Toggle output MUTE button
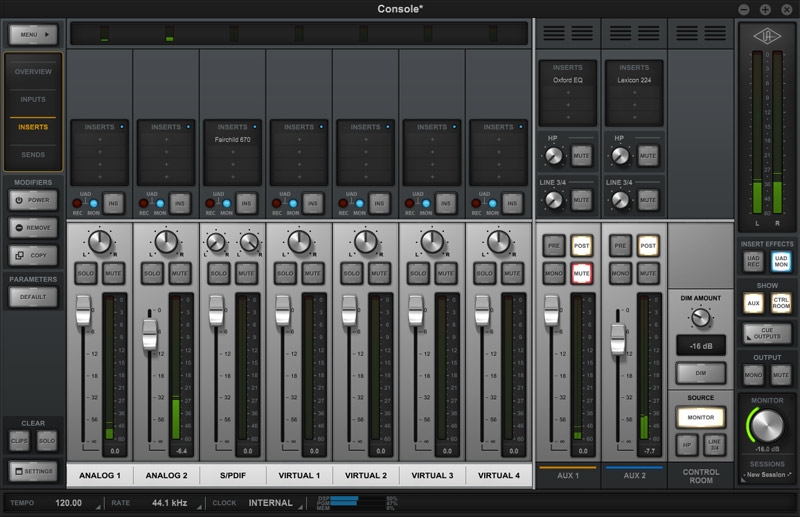The image size is (800, 517). [x=781, y=375]
